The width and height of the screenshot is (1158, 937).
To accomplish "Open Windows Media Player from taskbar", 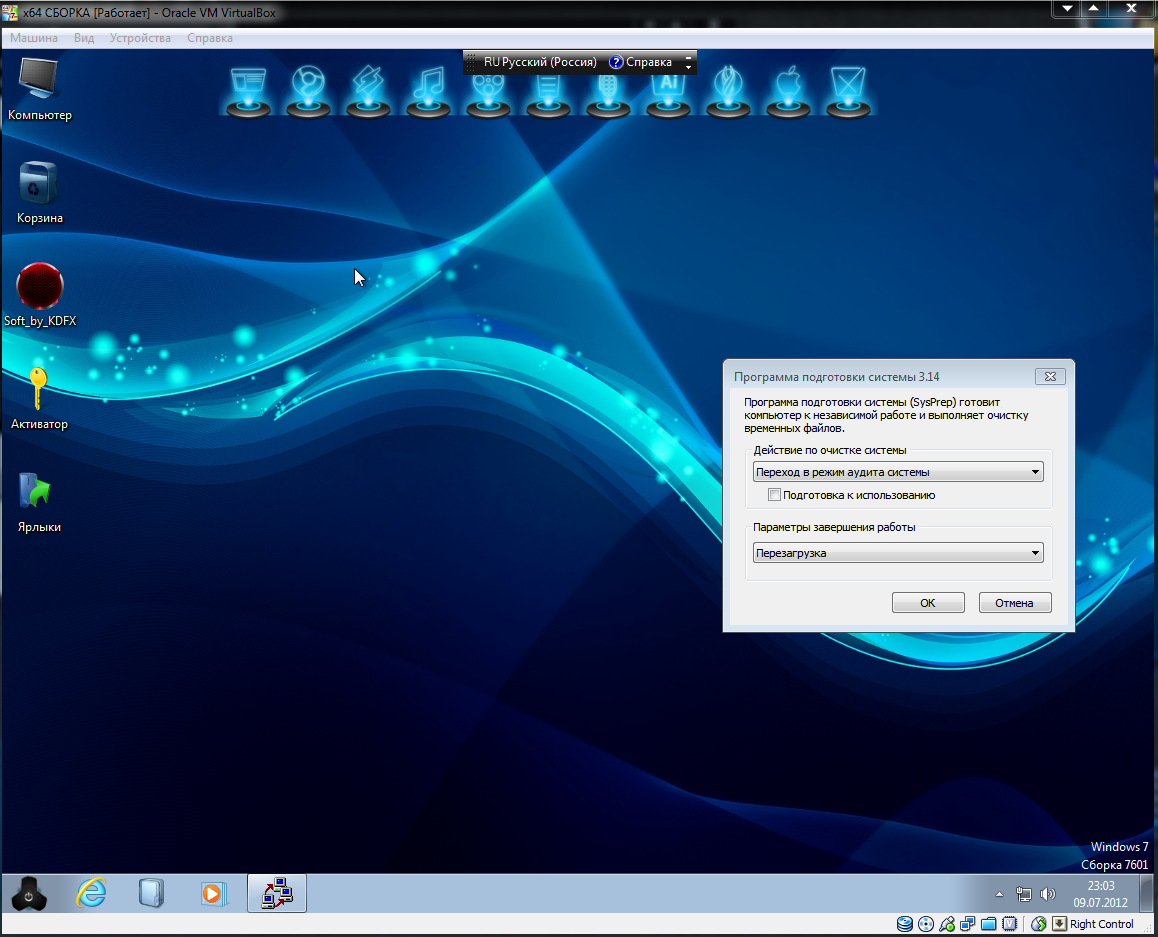I will pos(213,893).
